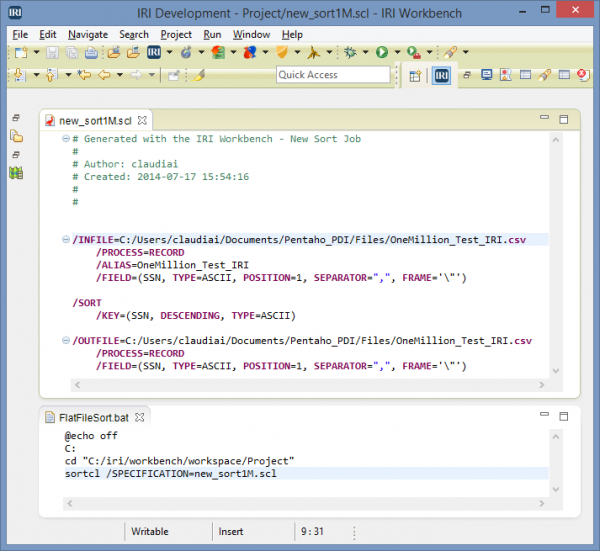Screen dimensions: 600x551
Task: Click the Back navigation arrow
Action: (104, 75)
